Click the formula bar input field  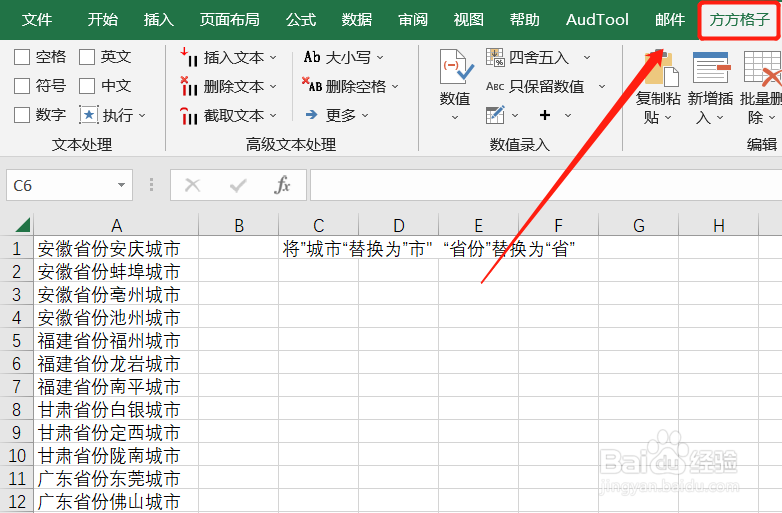(x=546, y=185)
